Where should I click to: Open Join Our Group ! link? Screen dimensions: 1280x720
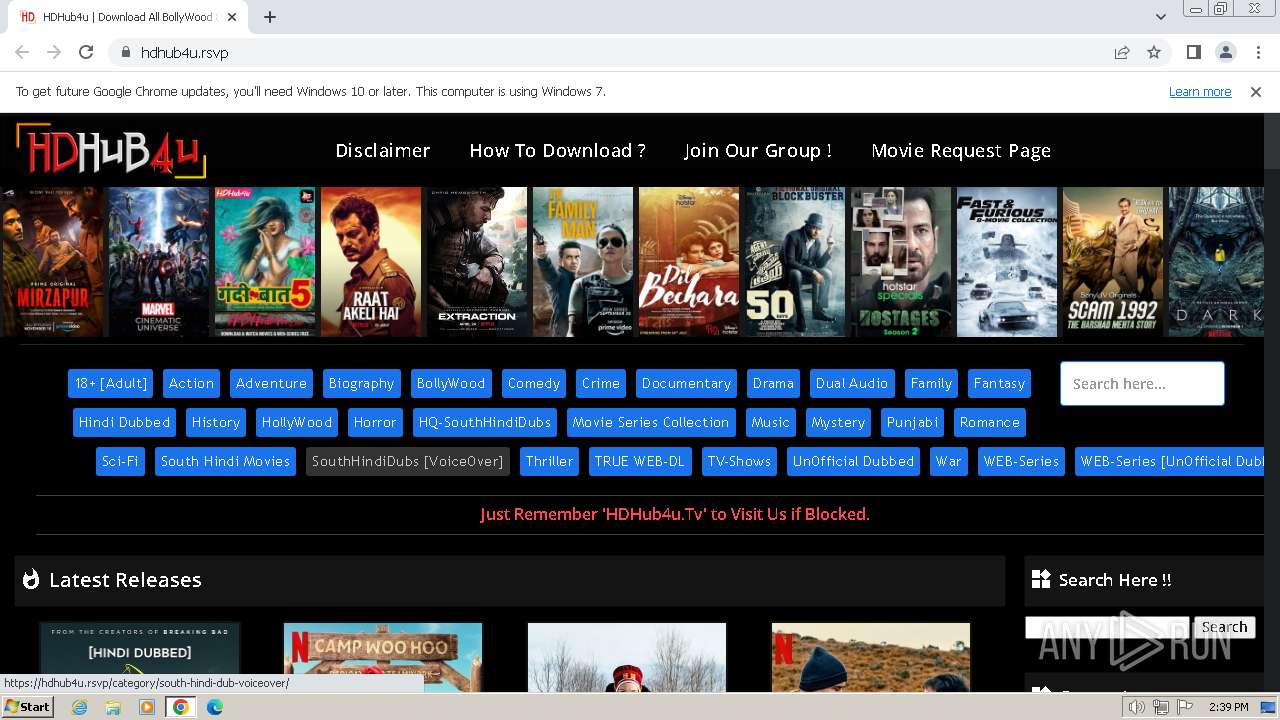[x=758, y=150]
